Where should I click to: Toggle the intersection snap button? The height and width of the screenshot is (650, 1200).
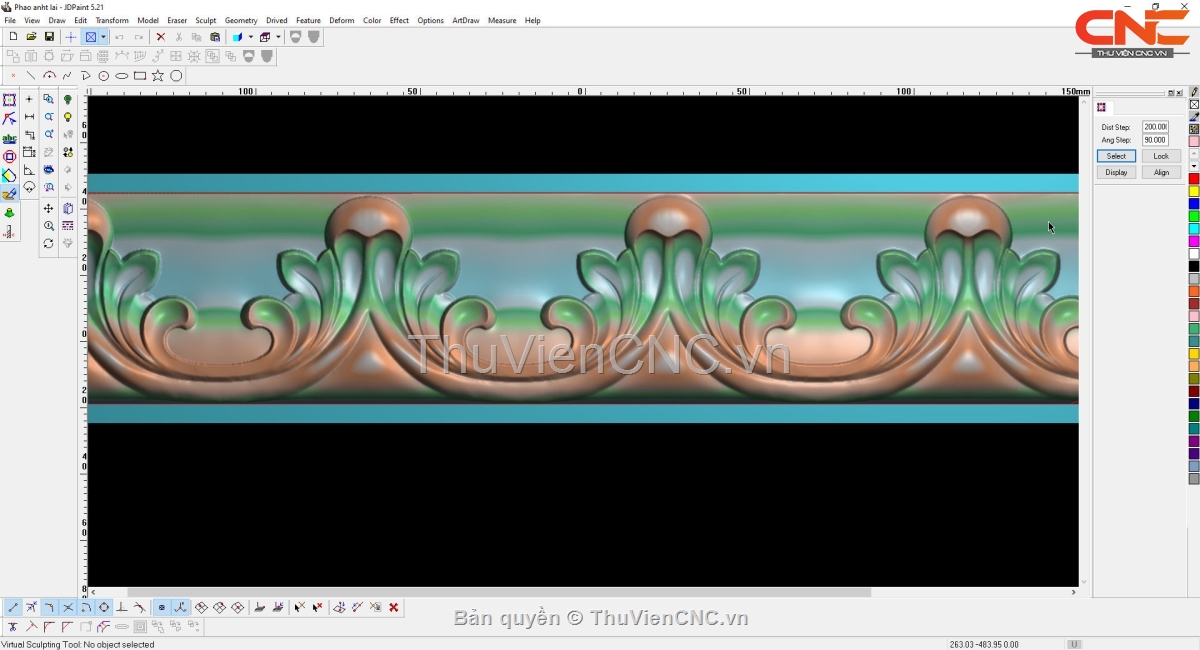click(x=68, y=607)
